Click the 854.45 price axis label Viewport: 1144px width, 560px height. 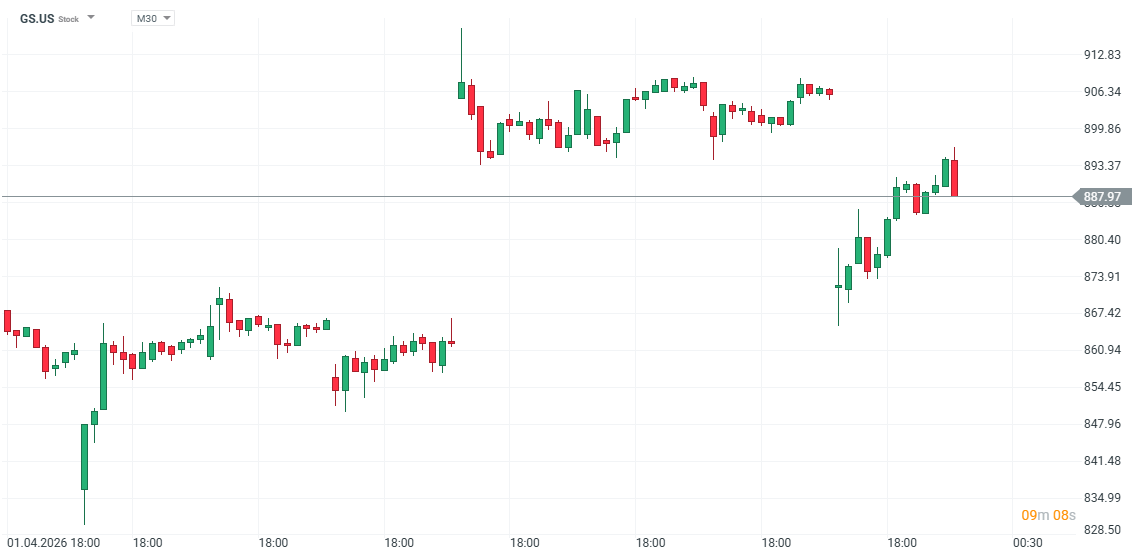click(1102, 387)
